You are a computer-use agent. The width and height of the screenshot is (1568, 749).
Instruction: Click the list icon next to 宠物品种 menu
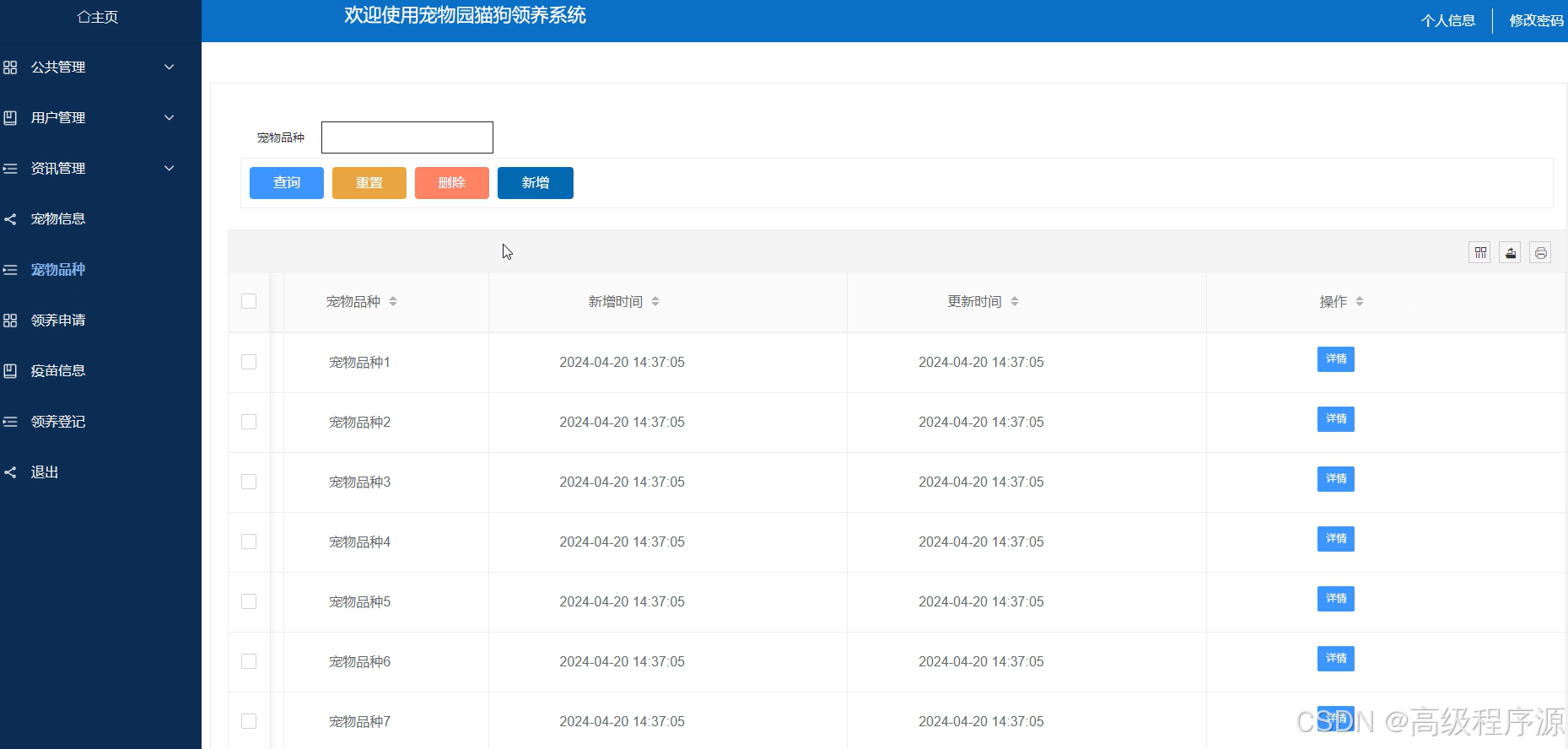point(10,270)
